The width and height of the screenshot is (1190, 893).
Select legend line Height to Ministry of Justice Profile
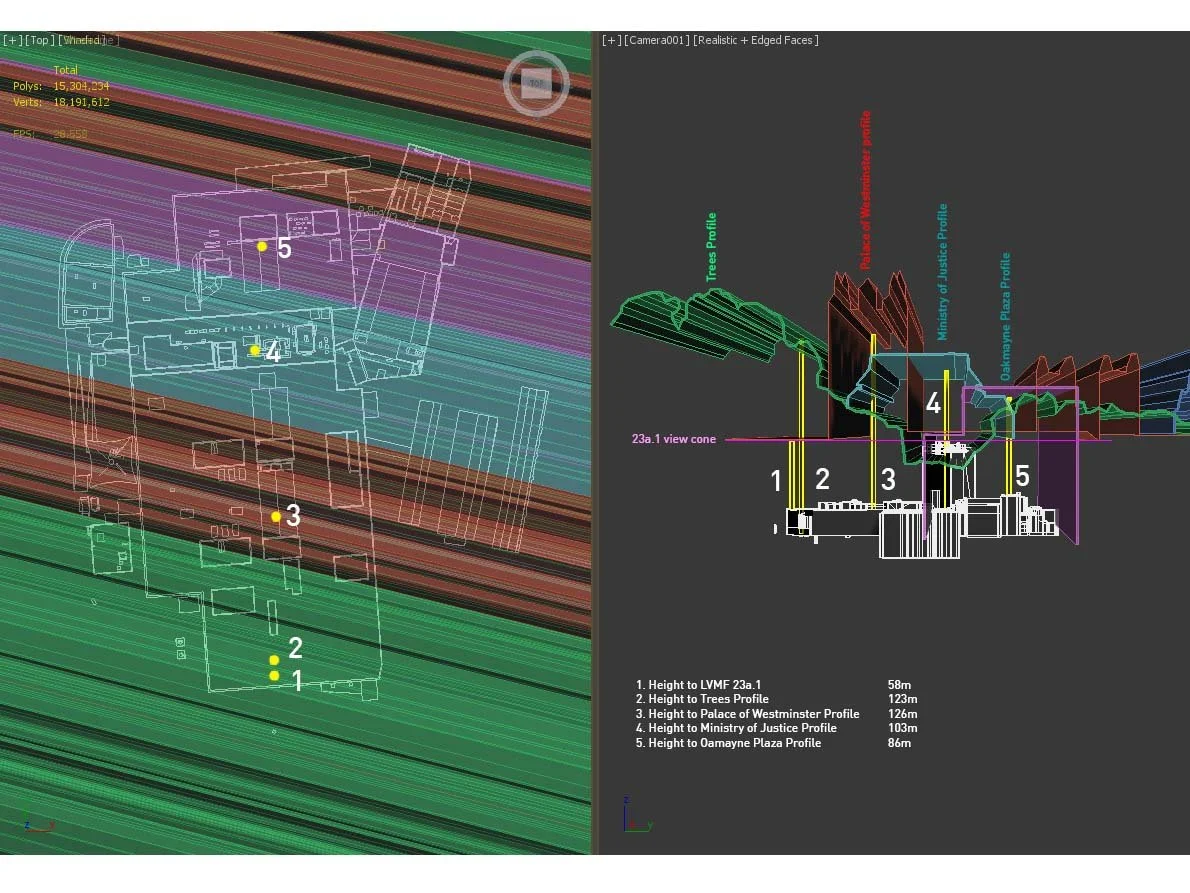pos(736,728)
